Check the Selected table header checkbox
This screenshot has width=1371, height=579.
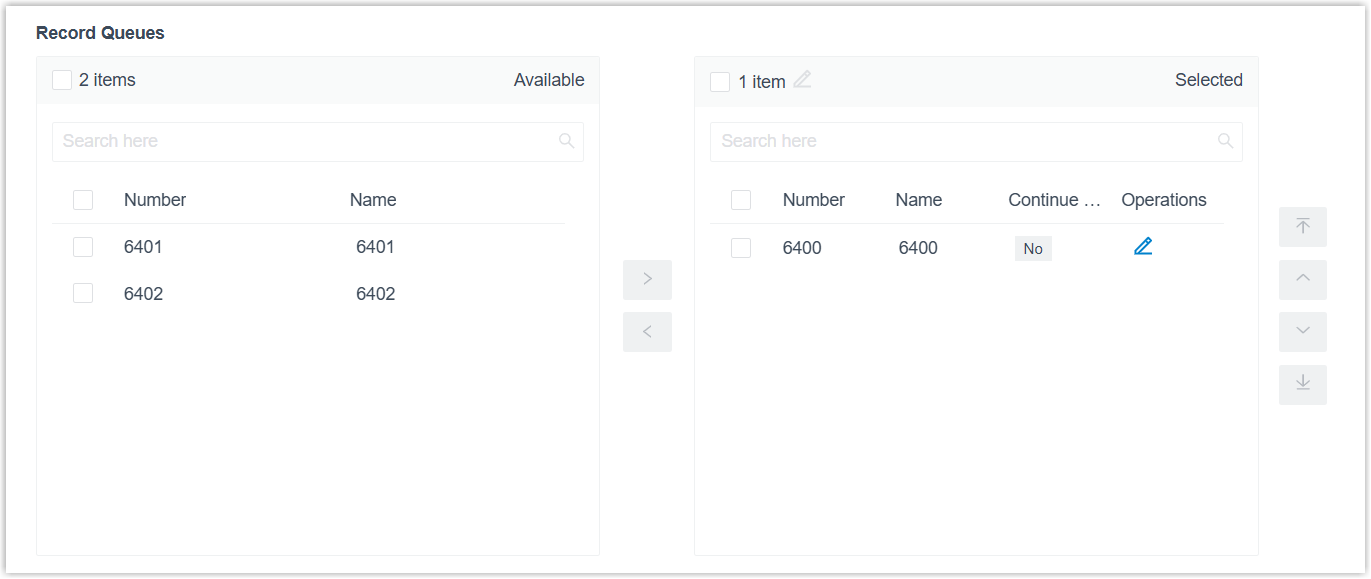(741, 200)
